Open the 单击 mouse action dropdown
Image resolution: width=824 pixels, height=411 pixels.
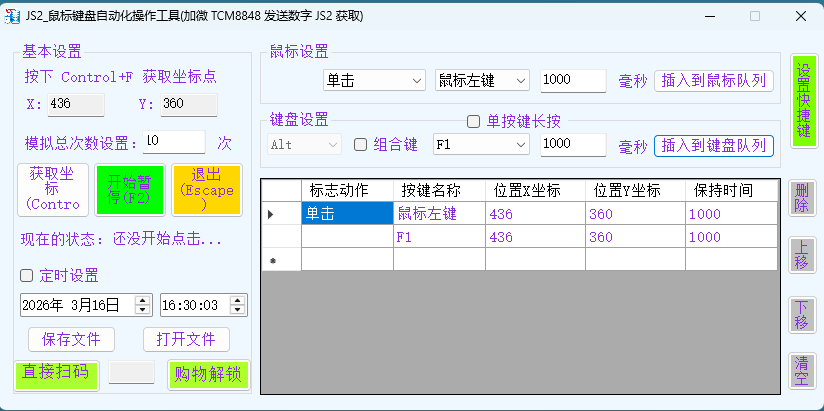pos(374,81)
